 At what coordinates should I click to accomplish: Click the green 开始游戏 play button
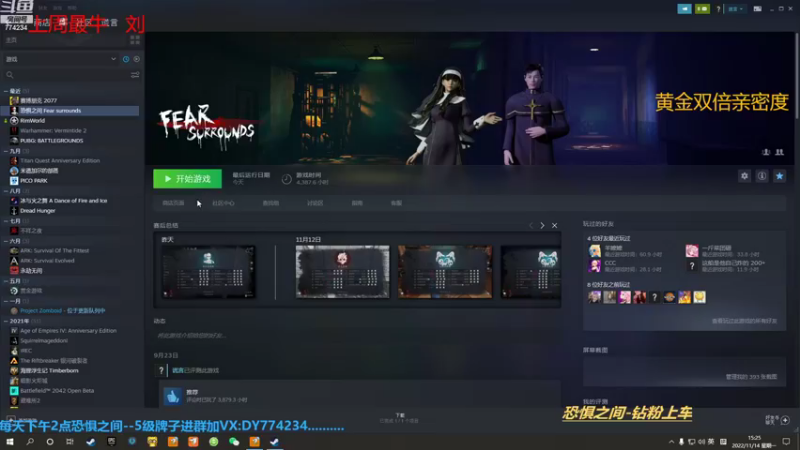(x=187, y=179)
